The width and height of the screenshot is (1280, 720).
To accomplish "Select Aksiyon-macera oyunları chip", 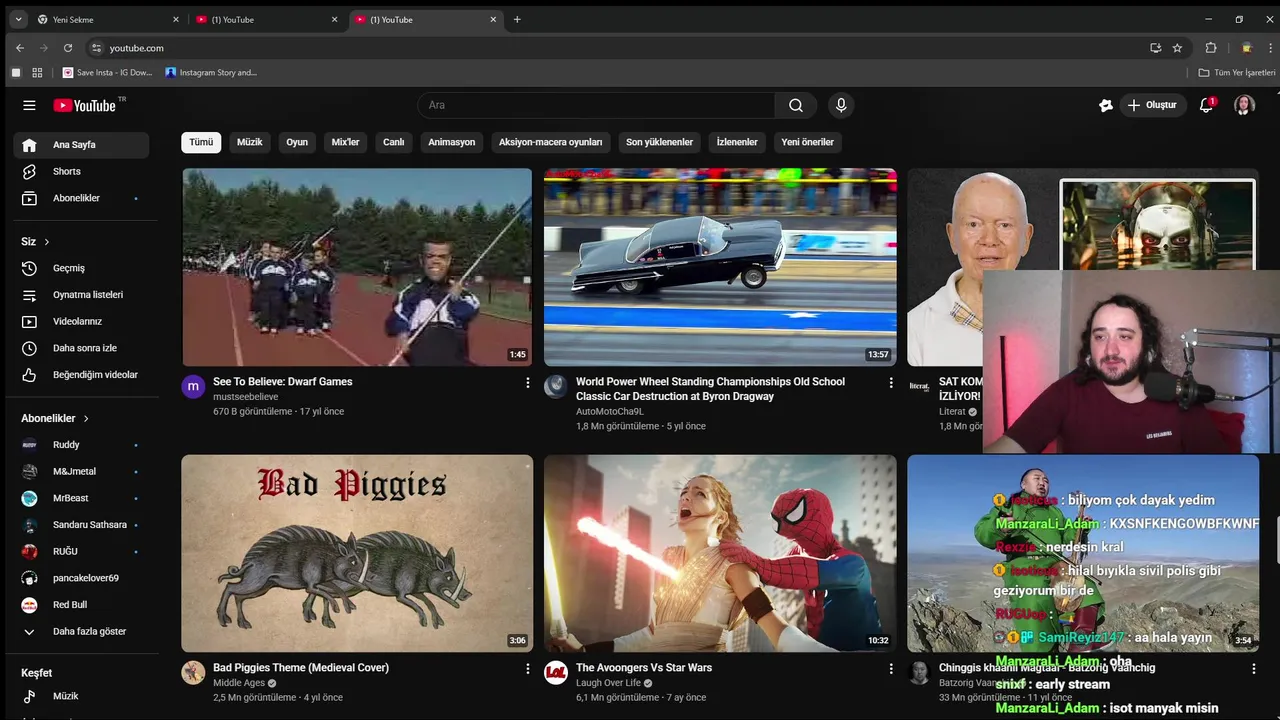I will (x=551, y=142).
